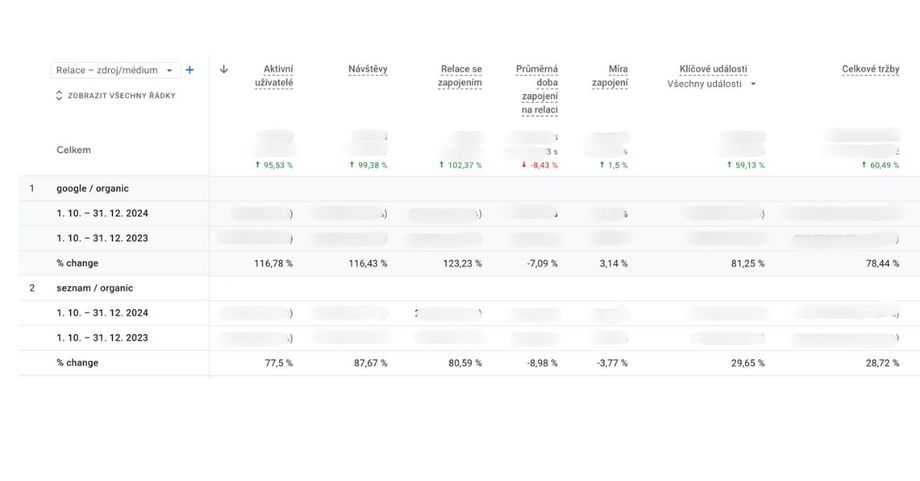The height and width of the screenshot is (481, 920).
Task: Click the descending sort arrow icon
Action: 224,69
